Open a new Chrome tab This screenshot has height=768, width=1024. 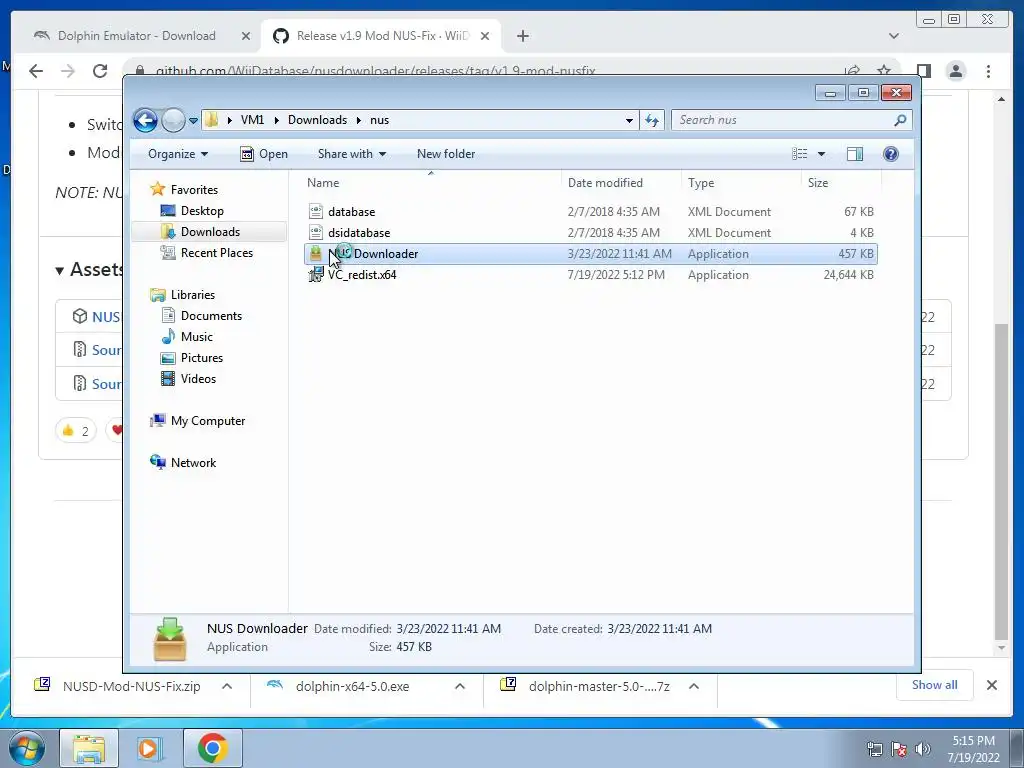coord(522,36)
